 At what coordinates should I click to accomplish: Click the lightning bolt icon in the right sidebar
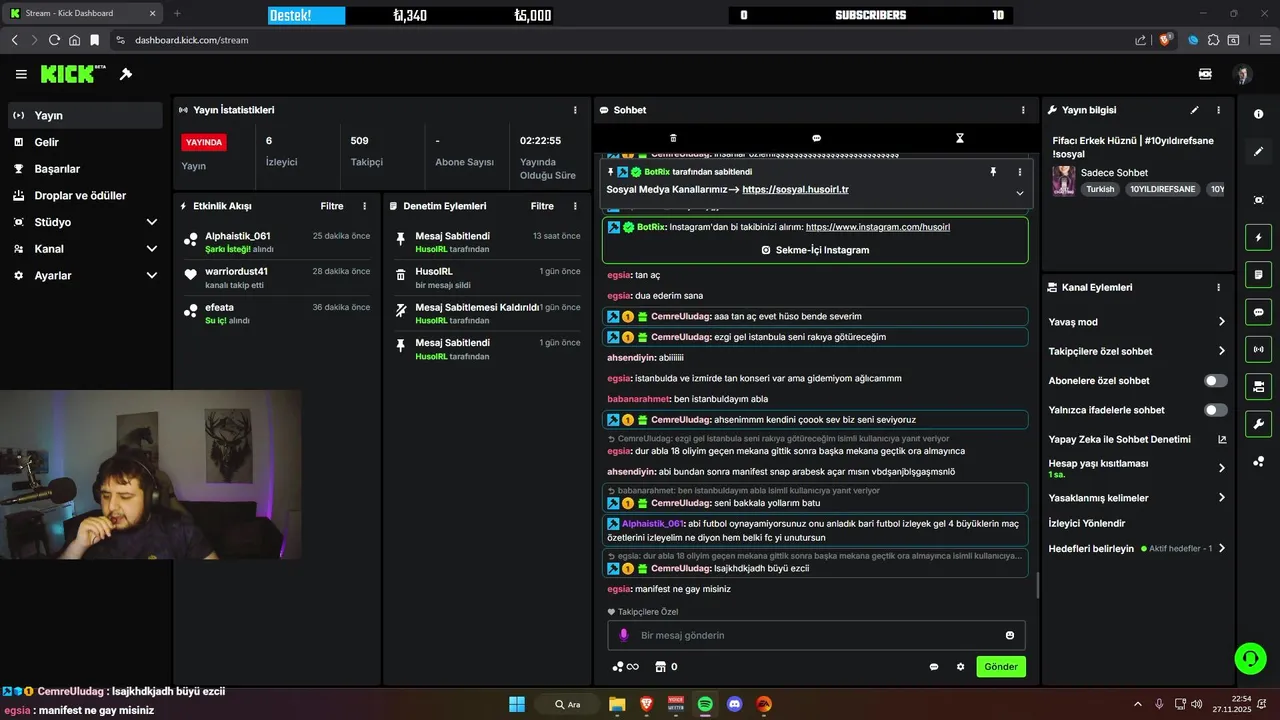pos(1258,238)
